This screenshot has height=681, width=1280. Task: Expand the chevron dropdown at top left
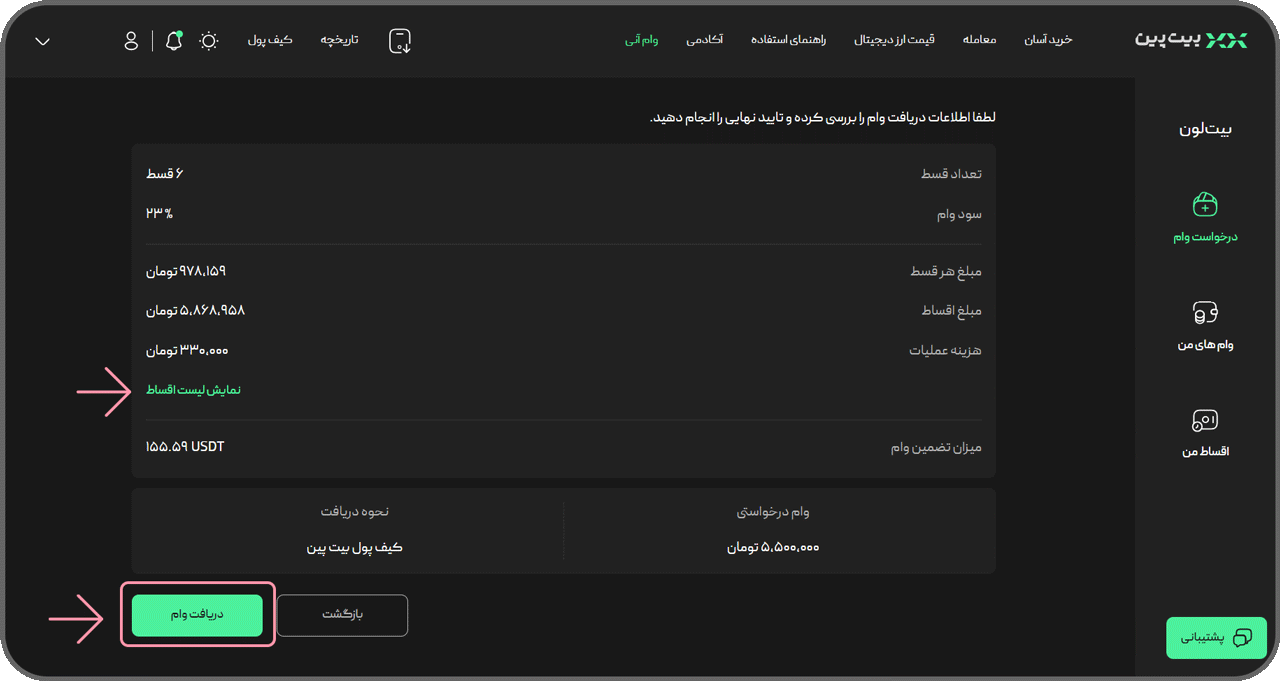[41, 42]
